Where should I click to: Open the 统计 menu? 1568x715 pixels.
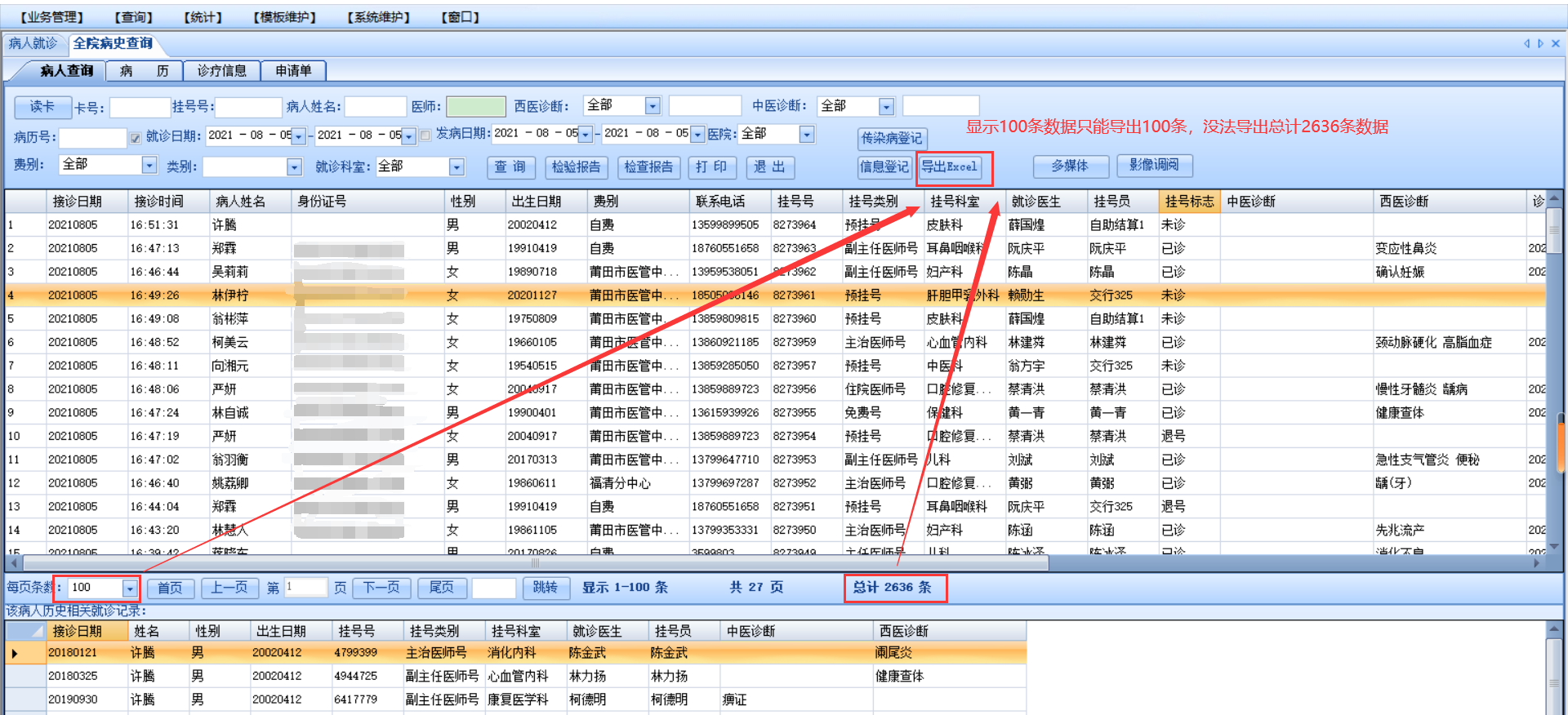point(203,17)
